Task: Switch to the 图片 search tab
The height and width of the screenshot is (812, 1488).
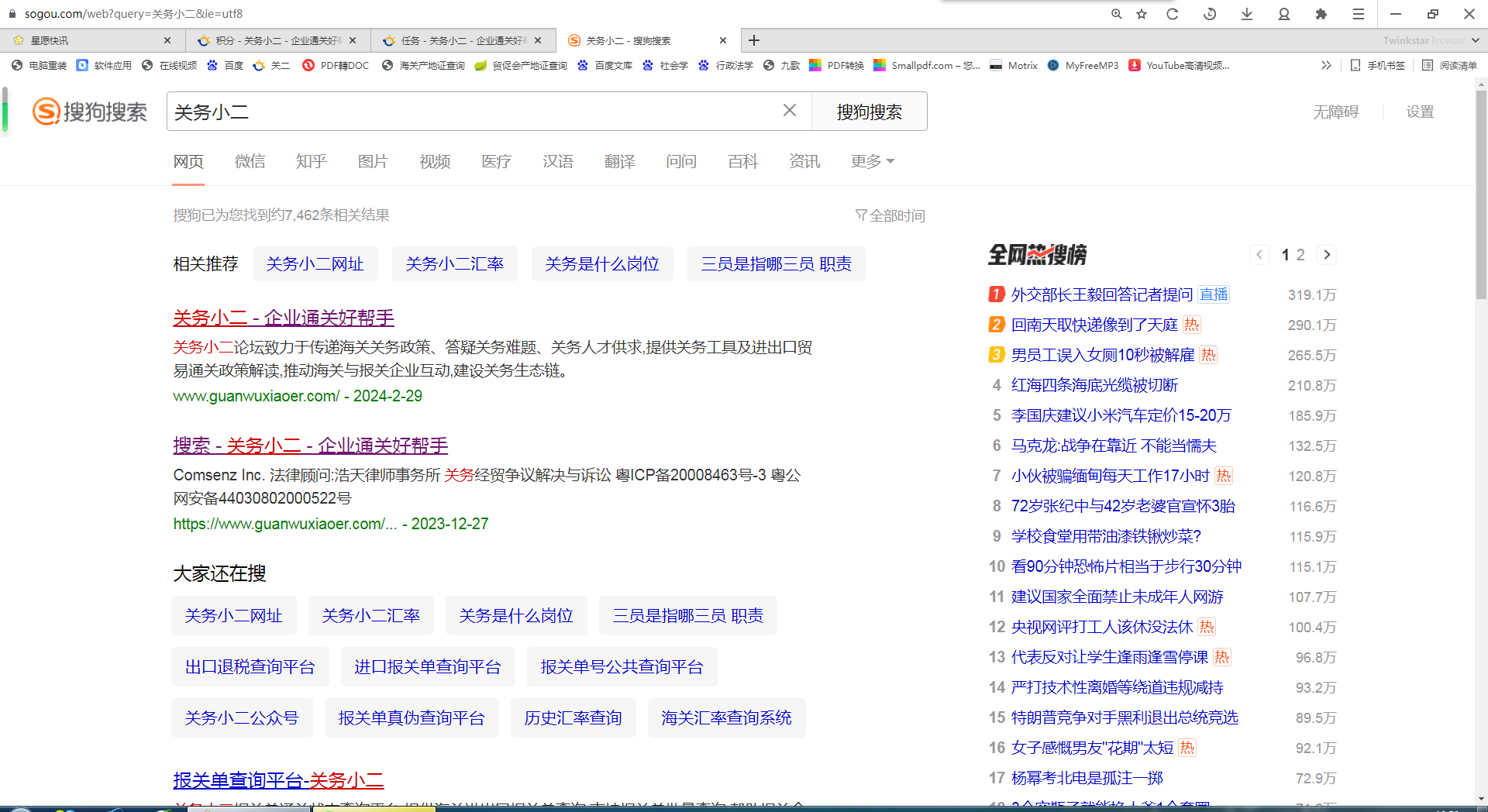Action: tap(373, 161)
